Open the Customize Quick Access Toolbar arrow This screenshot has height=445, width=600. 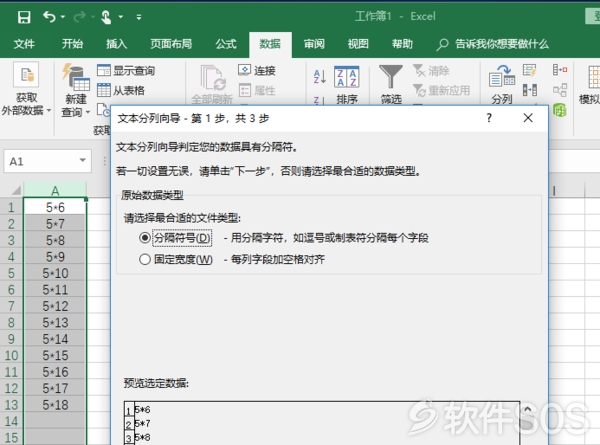click(x=139, y=17)
